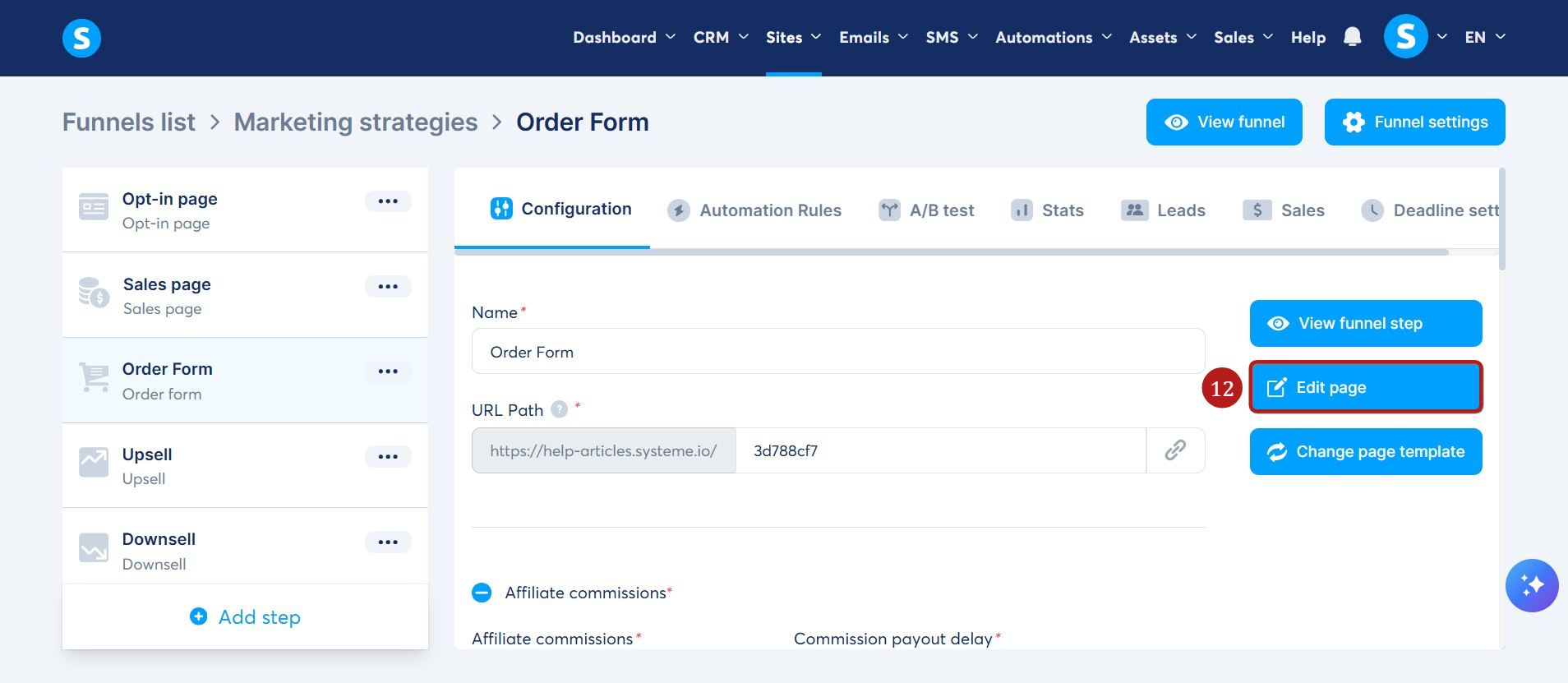Click View funnel step button
This screenshot has width=1568, height=683.
[1366, 323]
